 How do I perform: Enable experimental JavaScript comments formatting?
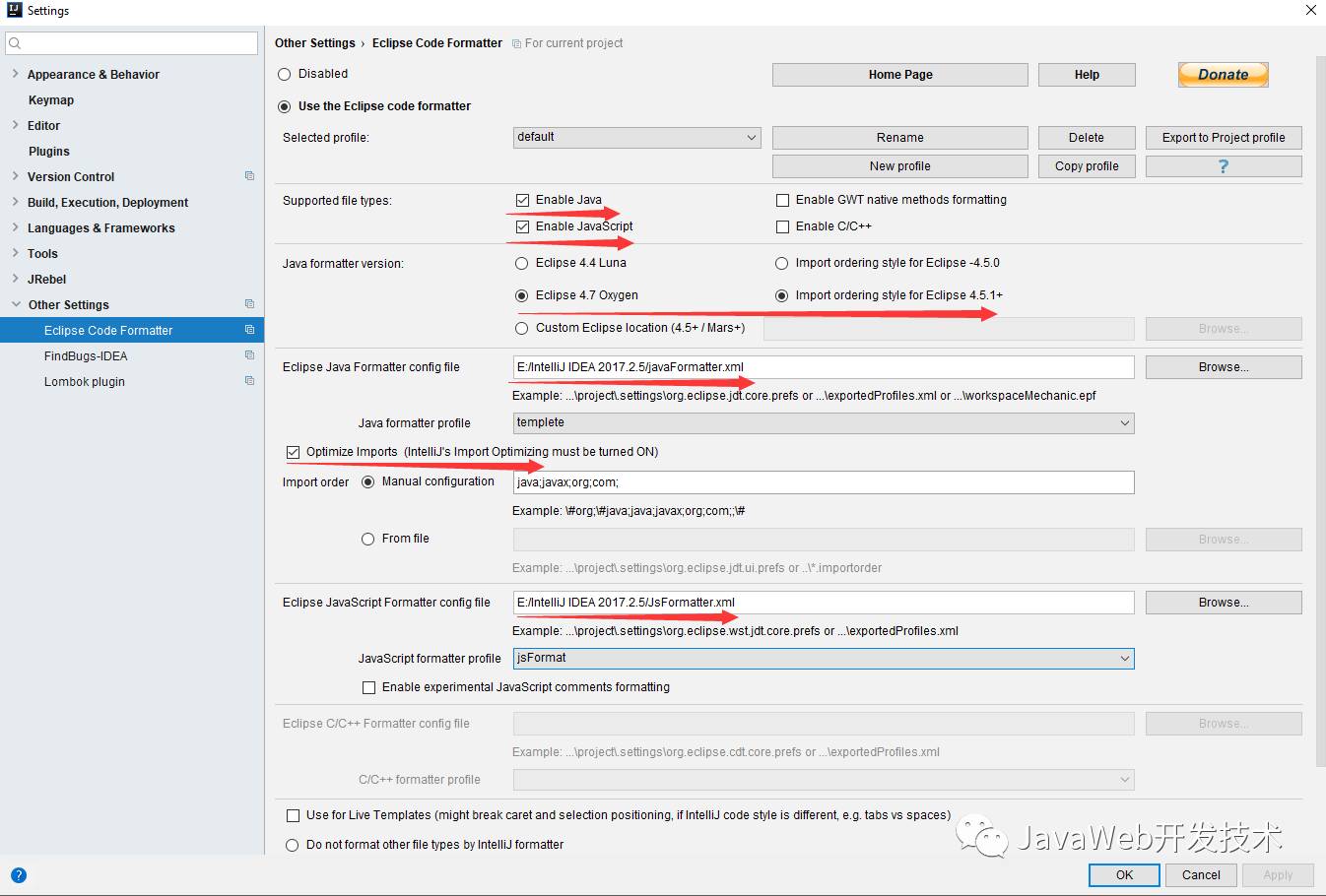click(368, 687)
